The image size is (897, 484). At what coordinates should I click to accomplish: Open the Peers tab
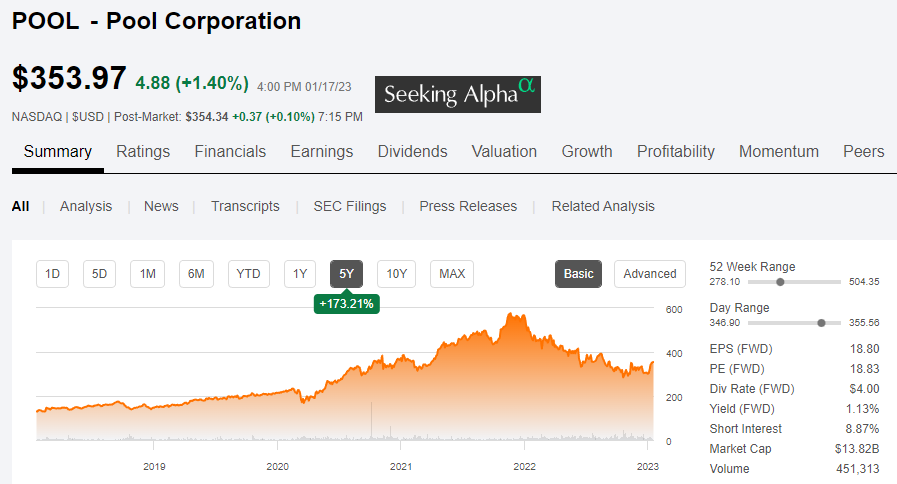coord(863,152)
